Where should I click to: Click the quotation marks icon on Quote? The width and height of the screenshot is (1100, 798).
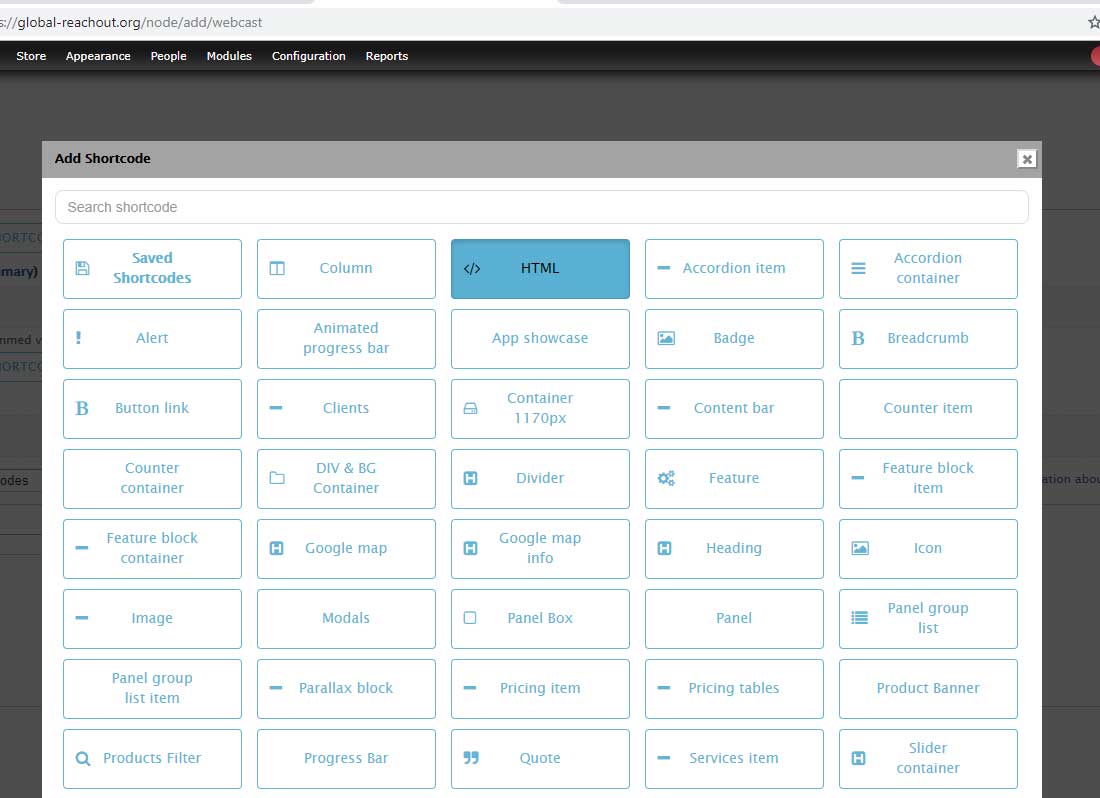point(471,758)
